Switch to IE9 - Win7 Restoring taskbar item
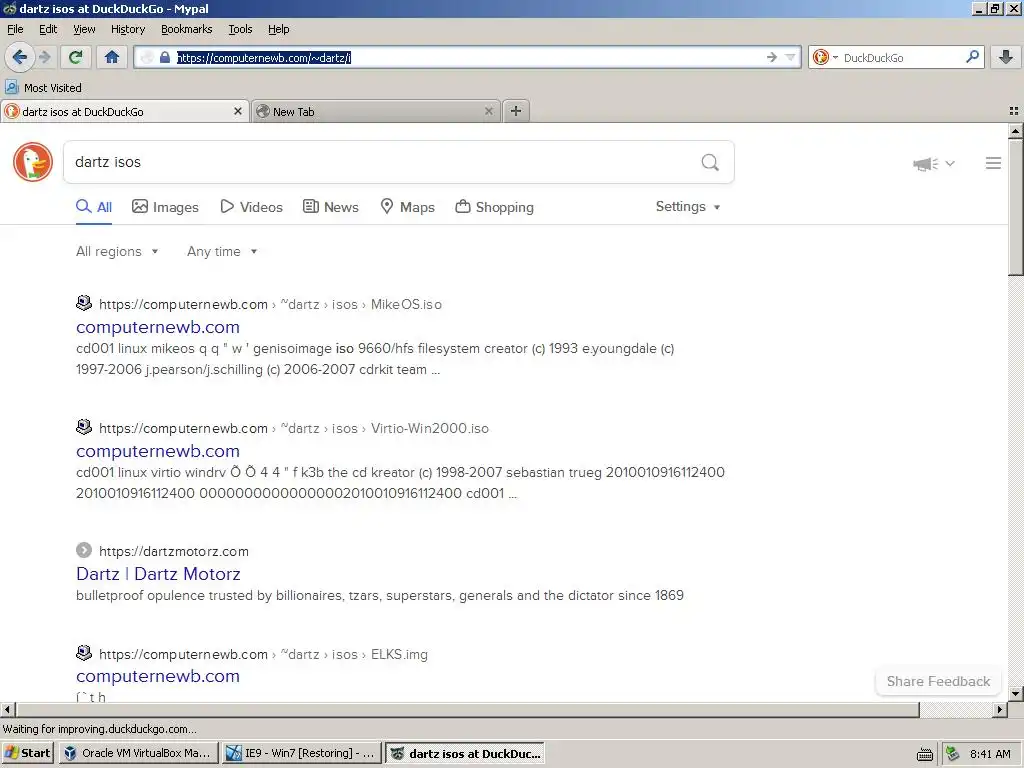 pos(301,753)
